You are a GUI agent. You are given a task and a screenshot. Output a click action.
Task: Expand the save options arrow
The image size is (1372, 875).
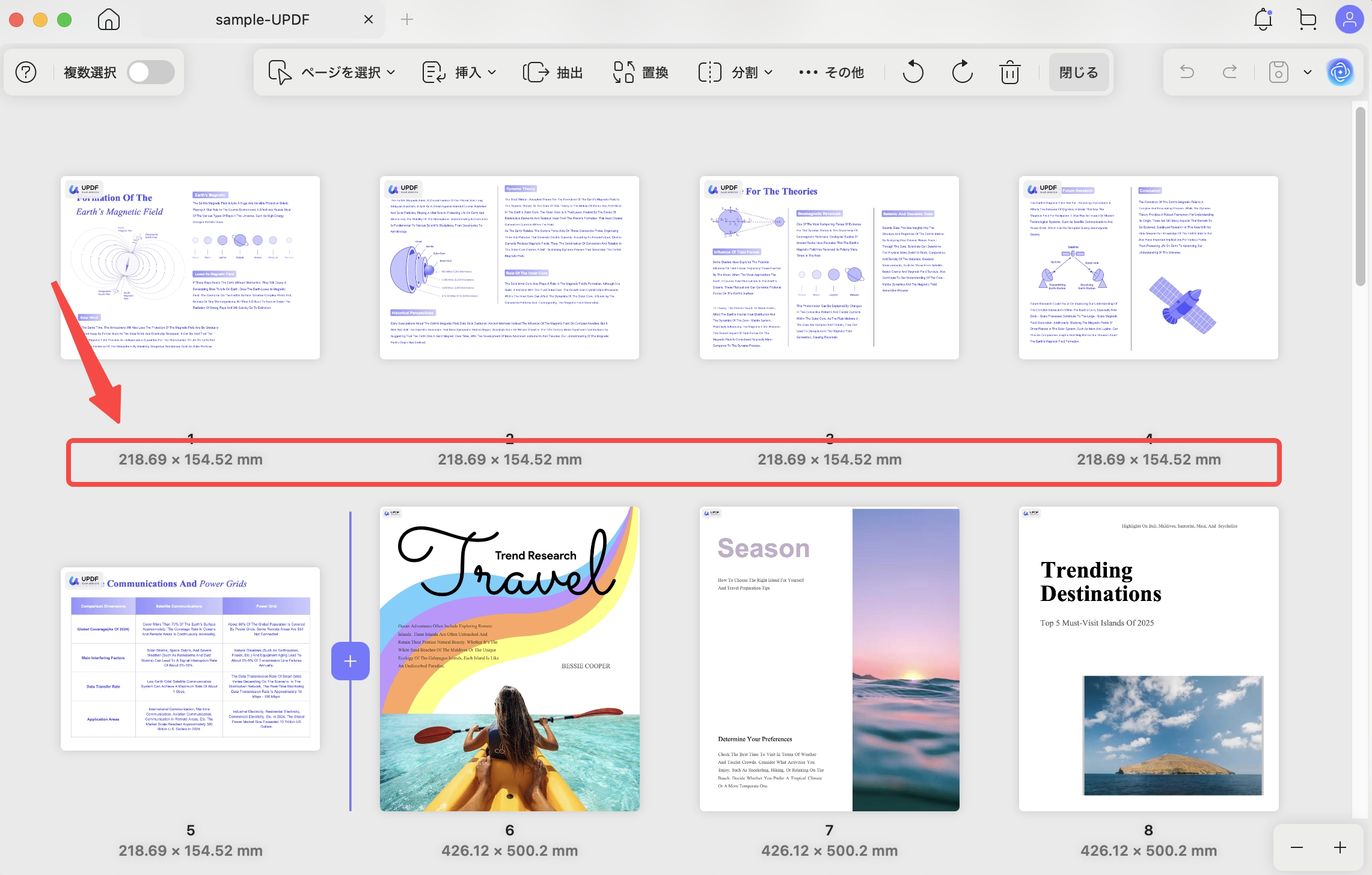pos(1307,73)
